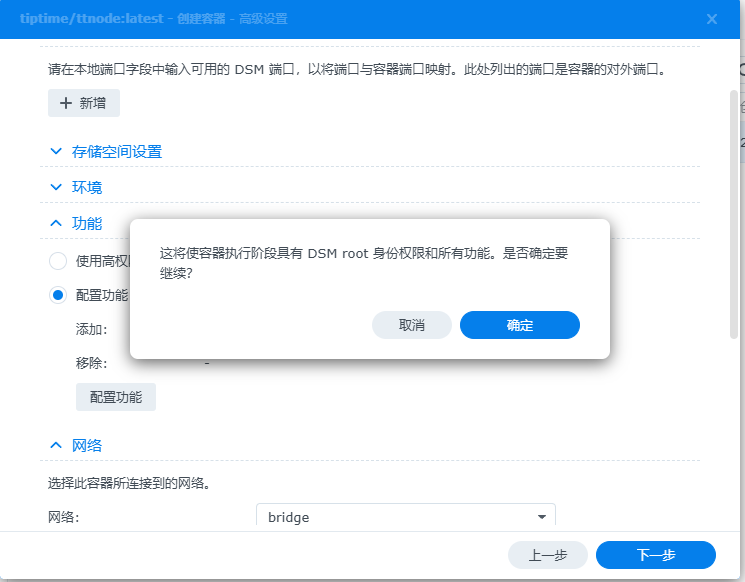The width and height of the screenshot is (745, 582).
Task: Expand the 环境 section heading
Action: click(x=87, y=188)
